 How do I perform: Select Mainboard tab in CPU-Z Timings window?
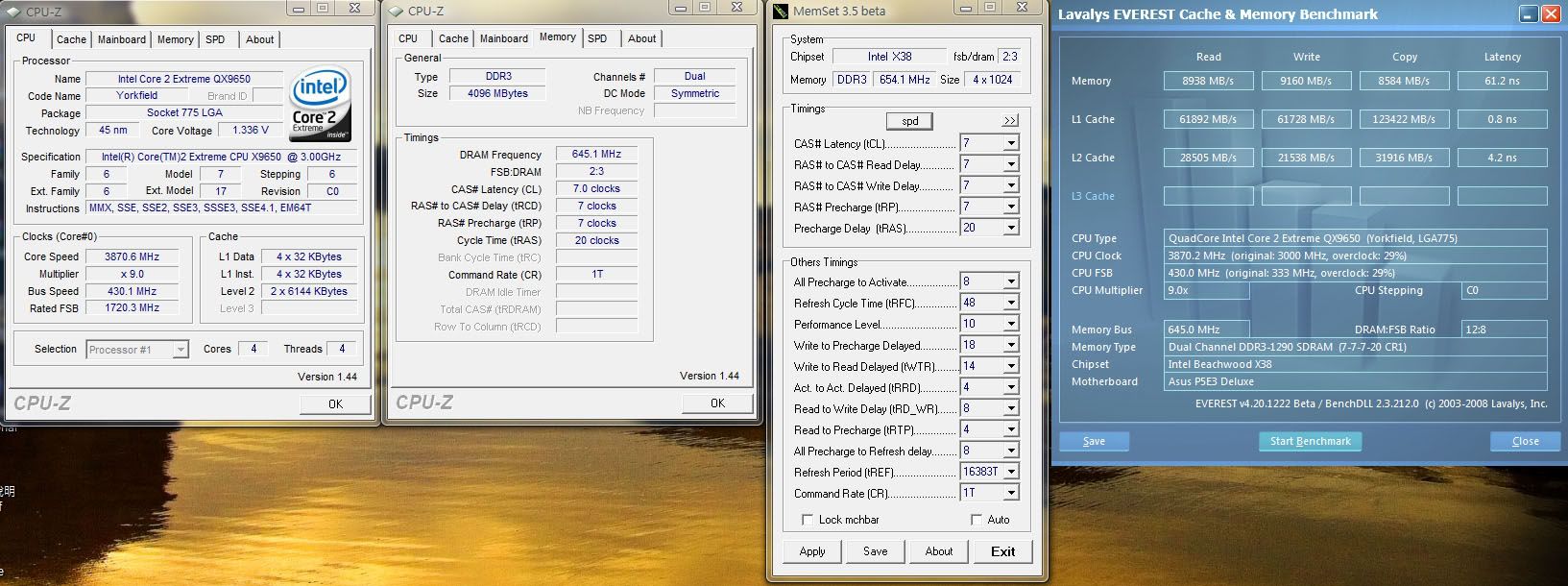[x=504, y=38]
